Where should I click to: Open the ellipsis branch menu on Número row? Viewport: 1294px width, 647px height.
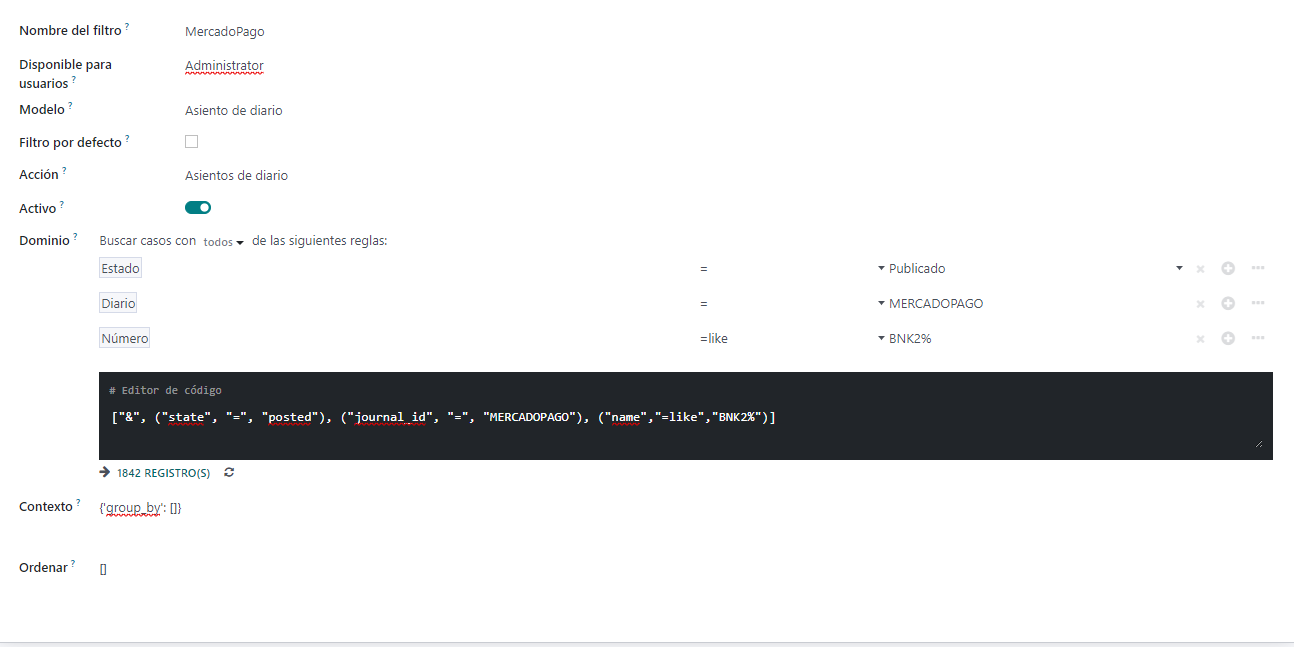coord(1258,338)
